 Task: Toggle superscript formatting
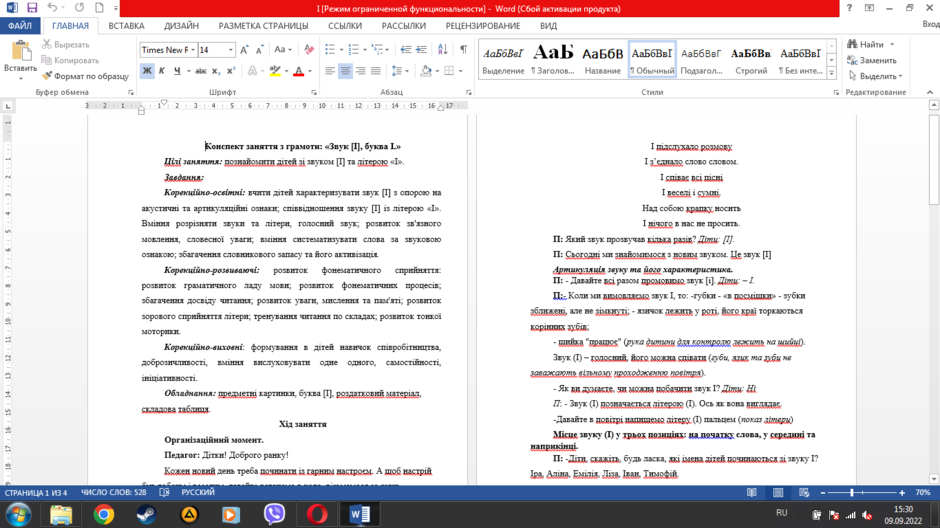tap(231, 71)
